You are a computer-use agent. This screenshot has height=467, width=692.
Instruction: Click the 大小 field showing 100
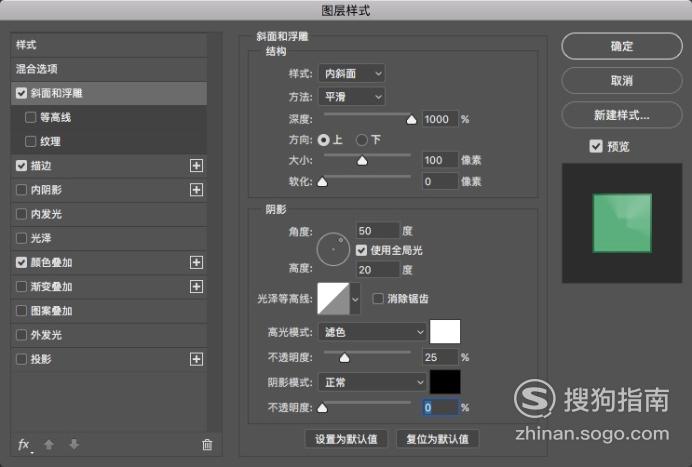(x=440, y=160)
